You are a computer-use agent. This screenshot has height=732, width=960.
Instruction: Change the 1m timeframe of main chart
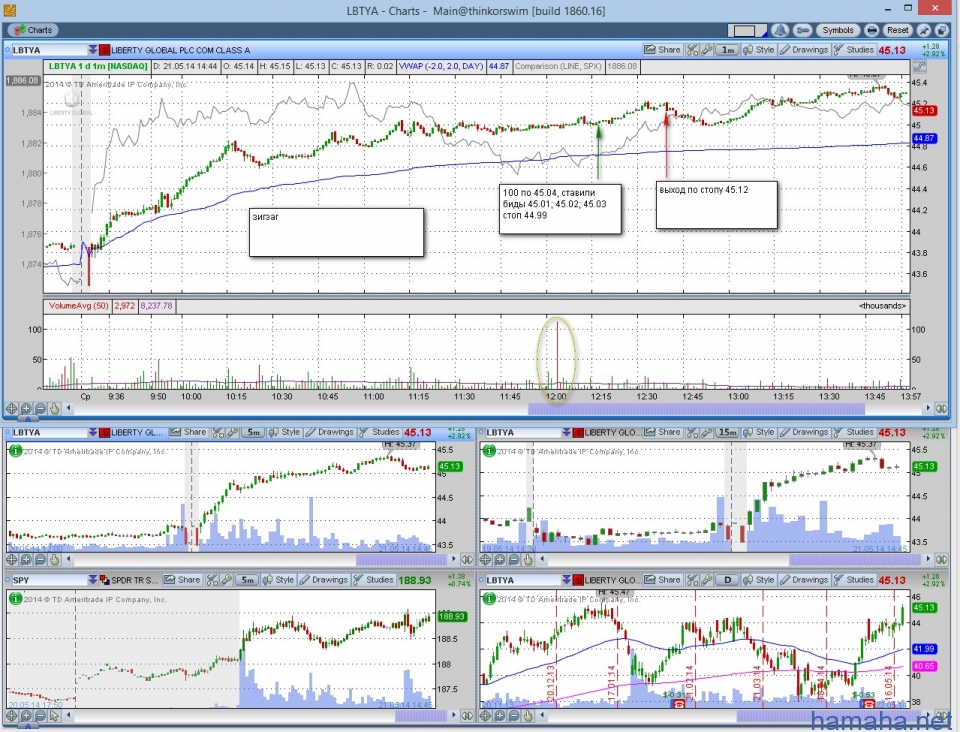(x=727, y=50)
